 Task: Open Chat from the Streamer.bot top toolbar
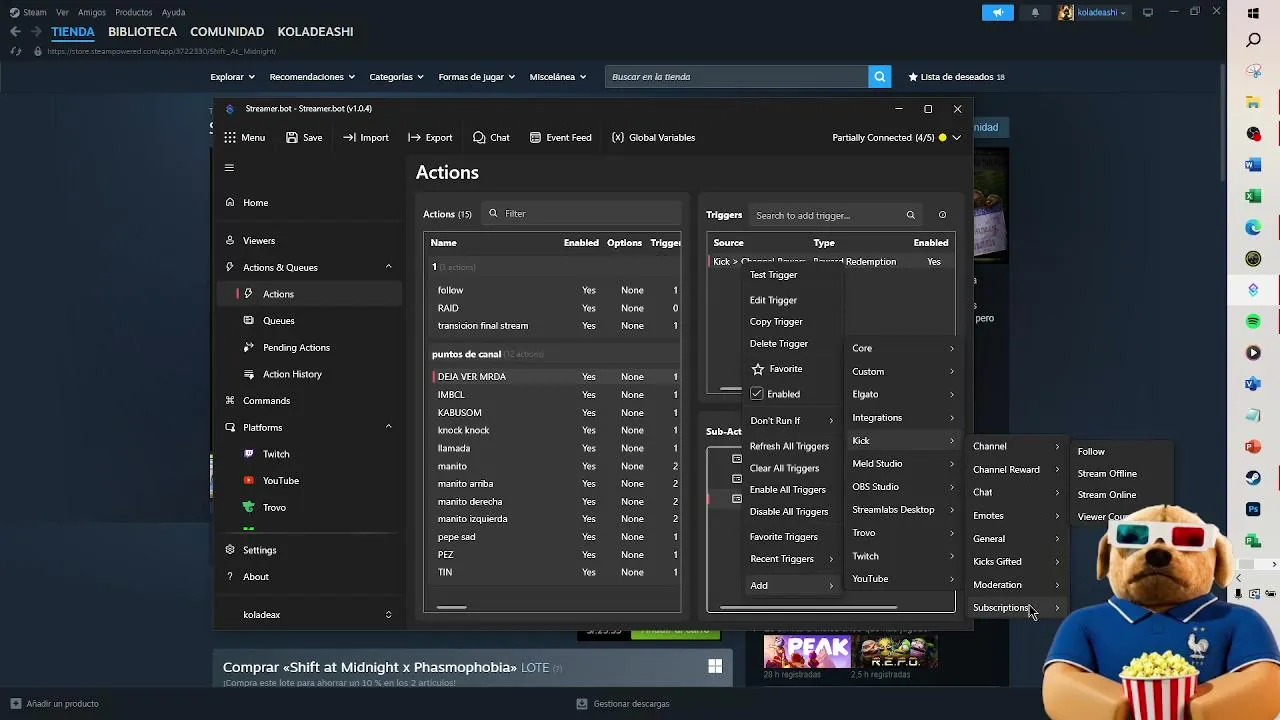click(x=491, y=138)
